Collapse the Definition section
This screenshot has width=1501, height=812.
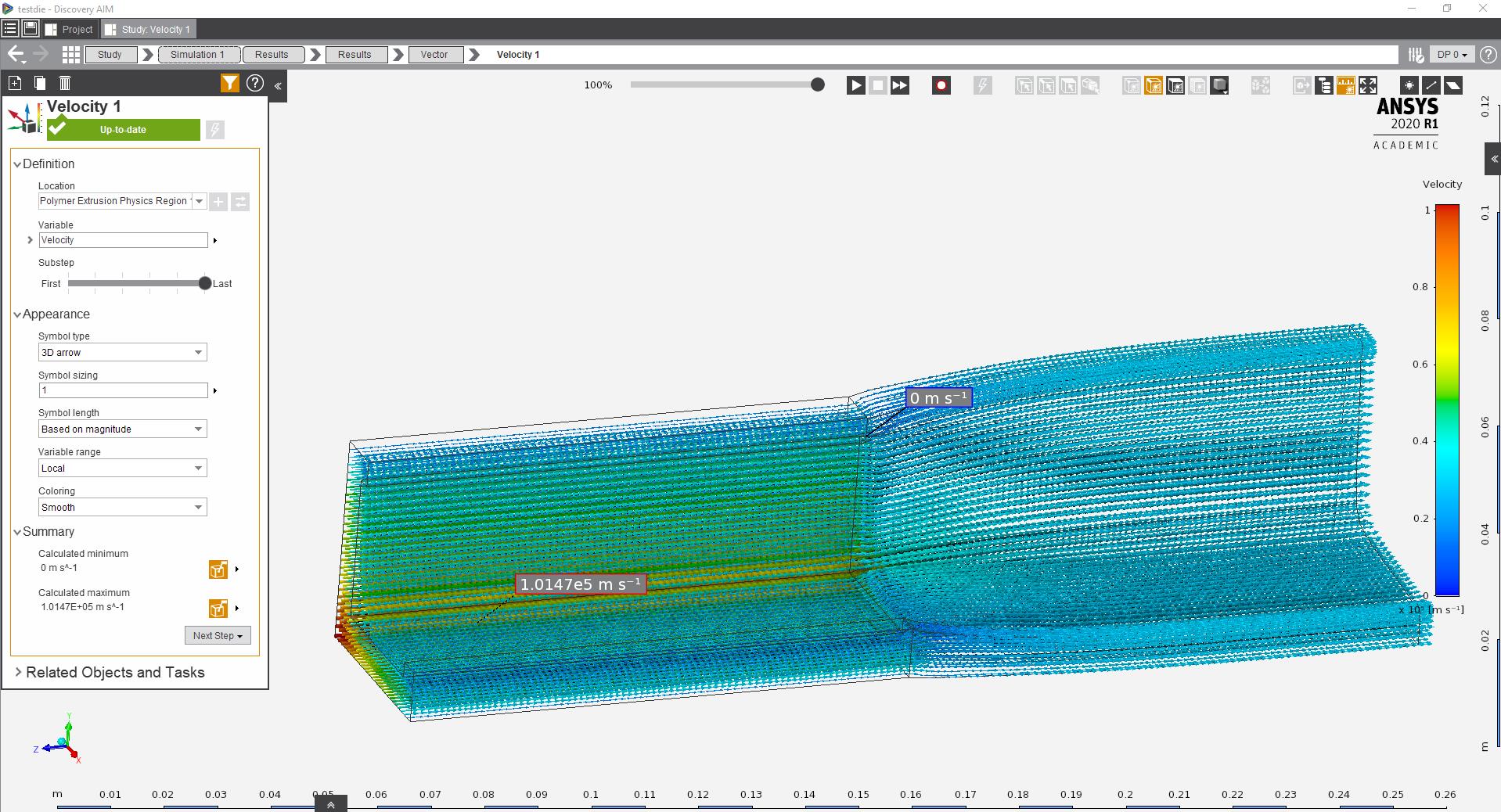(x=17, y=164)
